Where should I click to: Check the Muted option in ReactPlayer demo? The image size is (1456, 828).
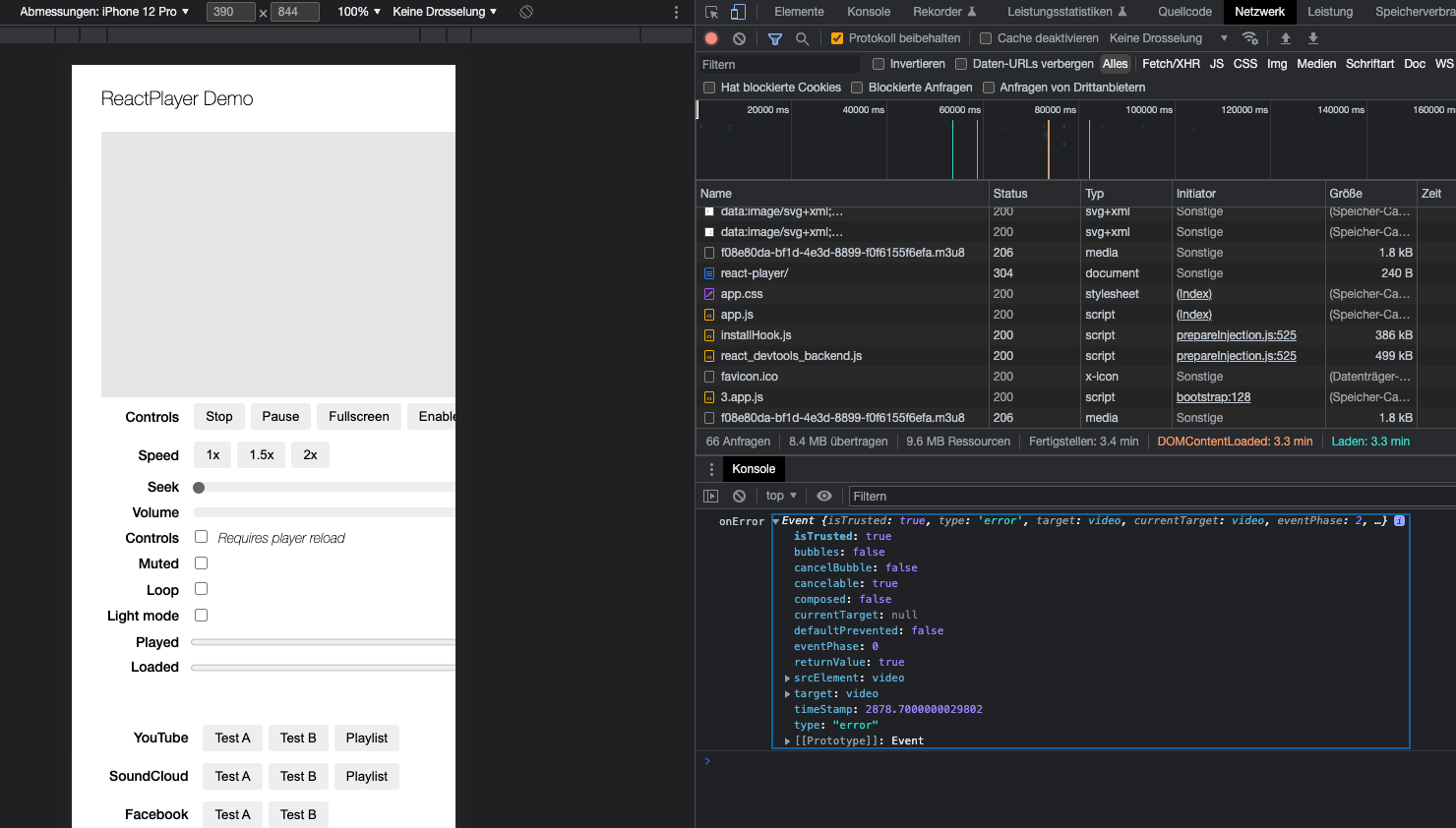coord(200,563)
